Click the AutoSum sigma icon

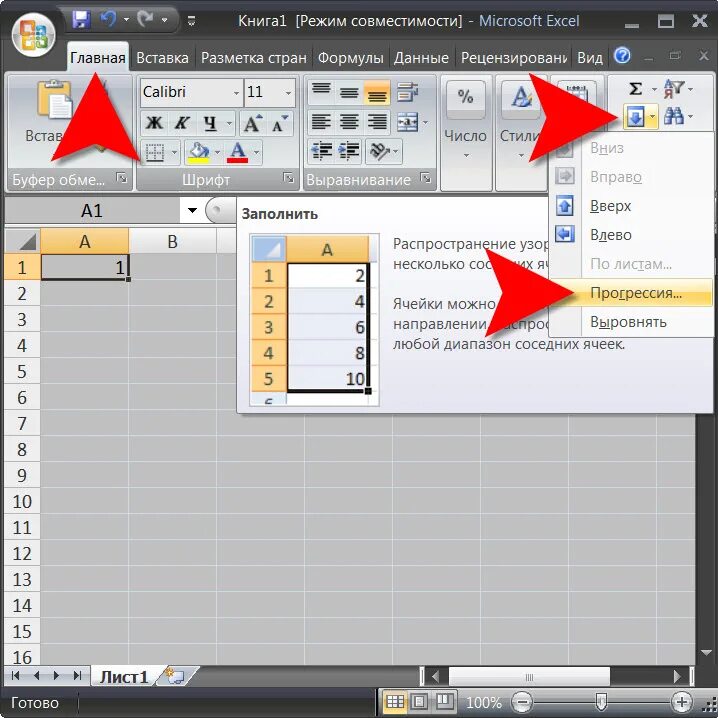(x=635, y=89)
